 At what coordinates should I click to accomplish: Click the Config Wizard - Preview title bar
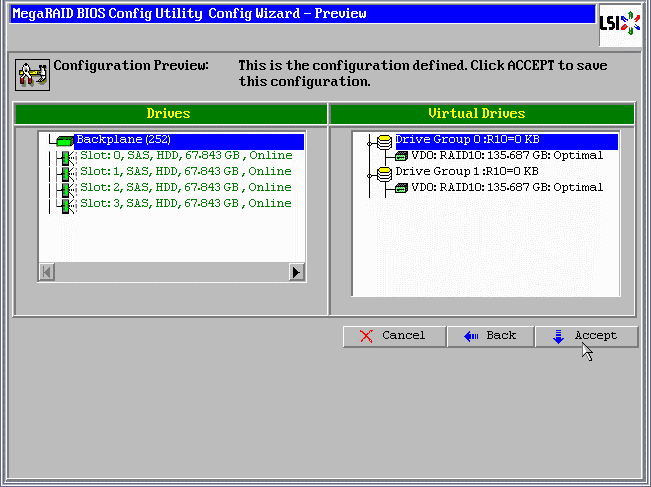302,14
